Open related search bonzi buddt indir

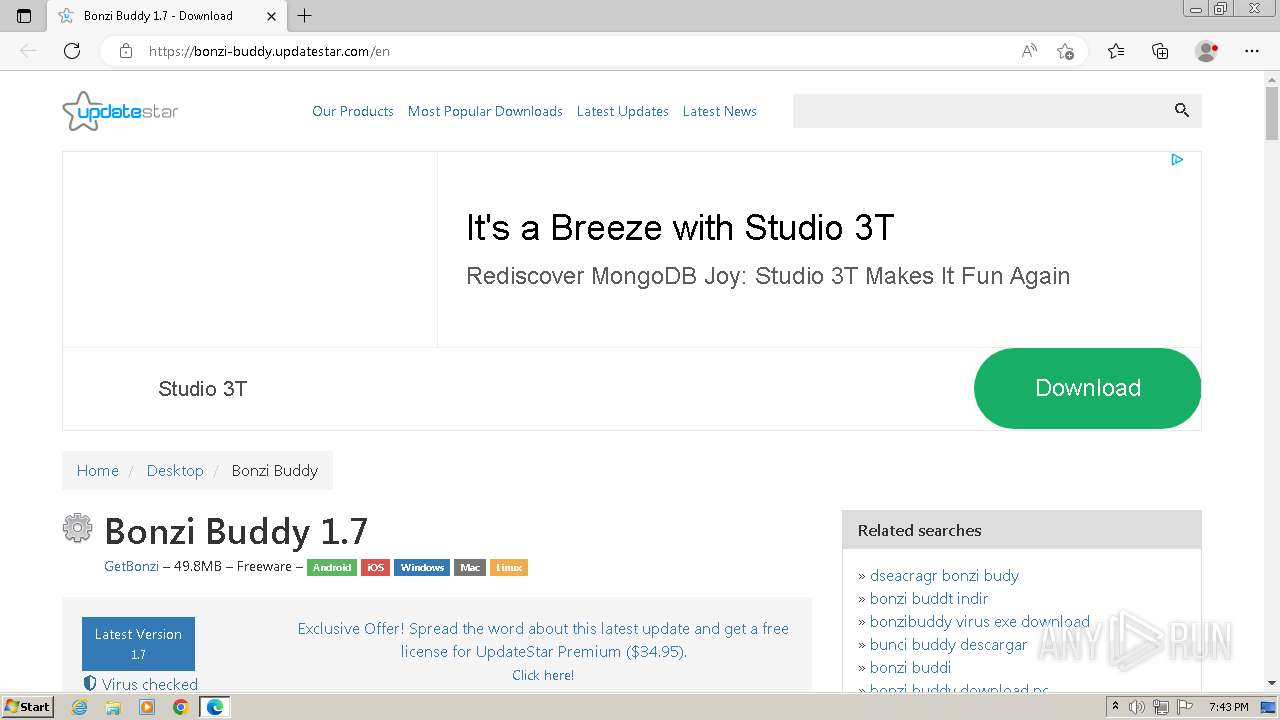pyautogui.click(x=929, y=598)
